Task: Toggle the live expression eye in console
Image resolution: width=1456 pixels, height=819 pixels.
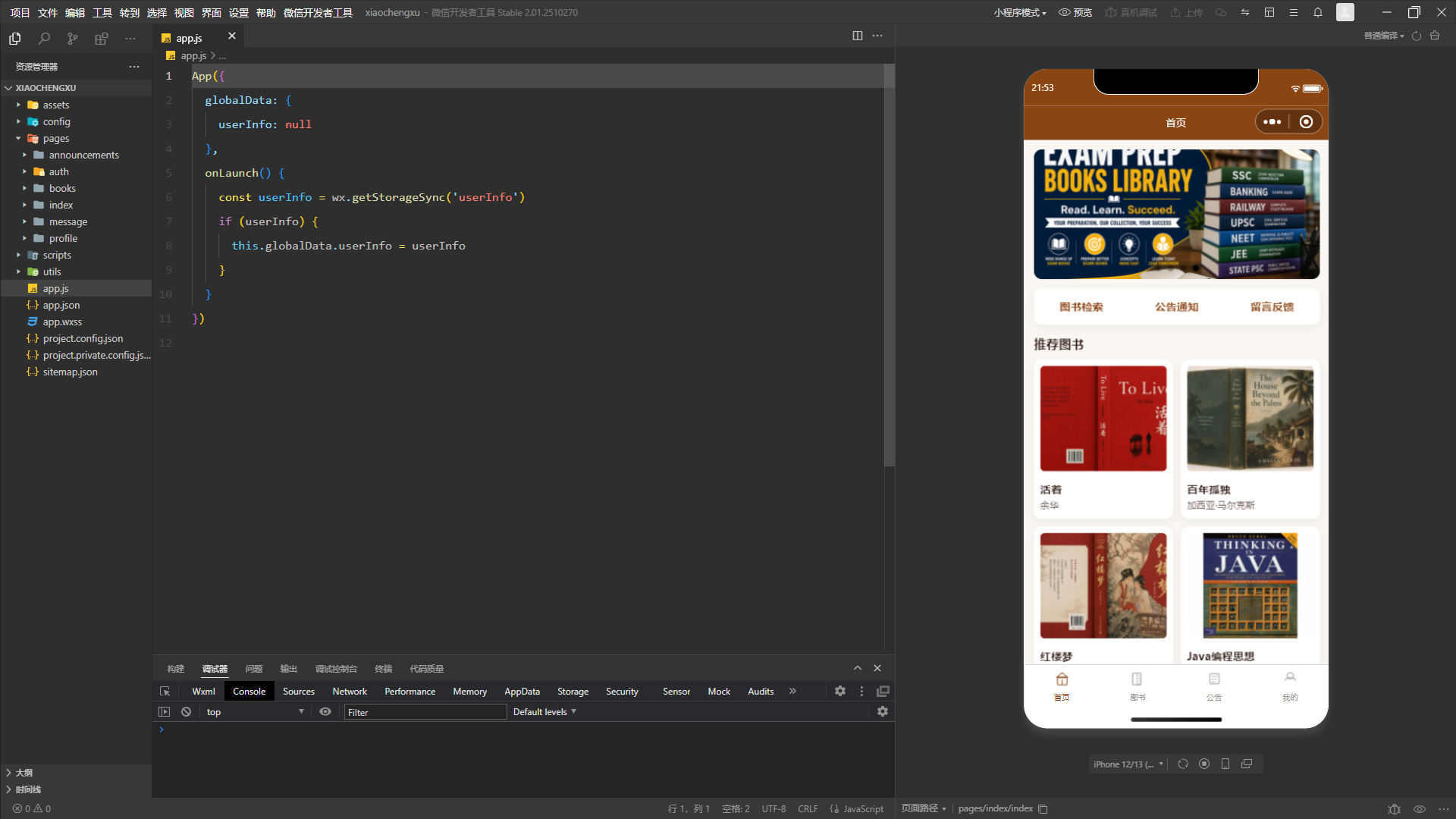Action: point(325,712)
